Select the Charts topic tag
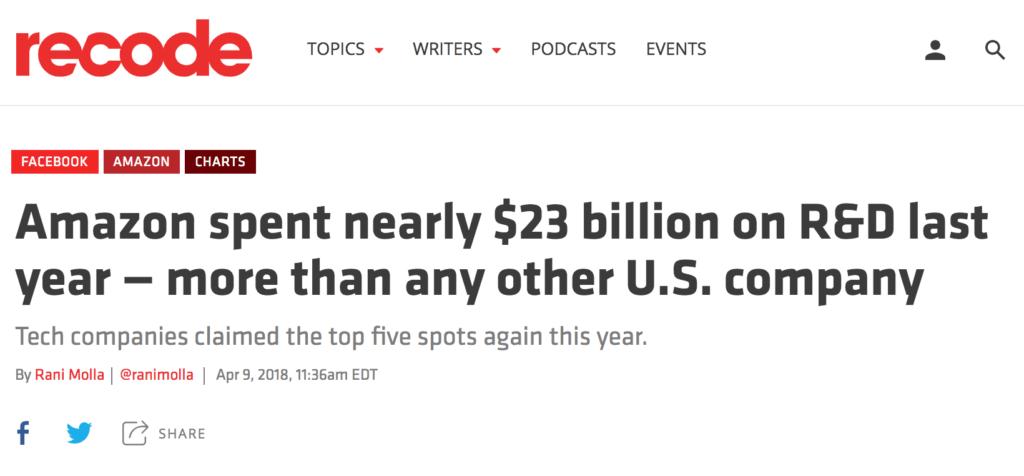The width and height of the screenshot is (1024, 476). pos(220,162)
